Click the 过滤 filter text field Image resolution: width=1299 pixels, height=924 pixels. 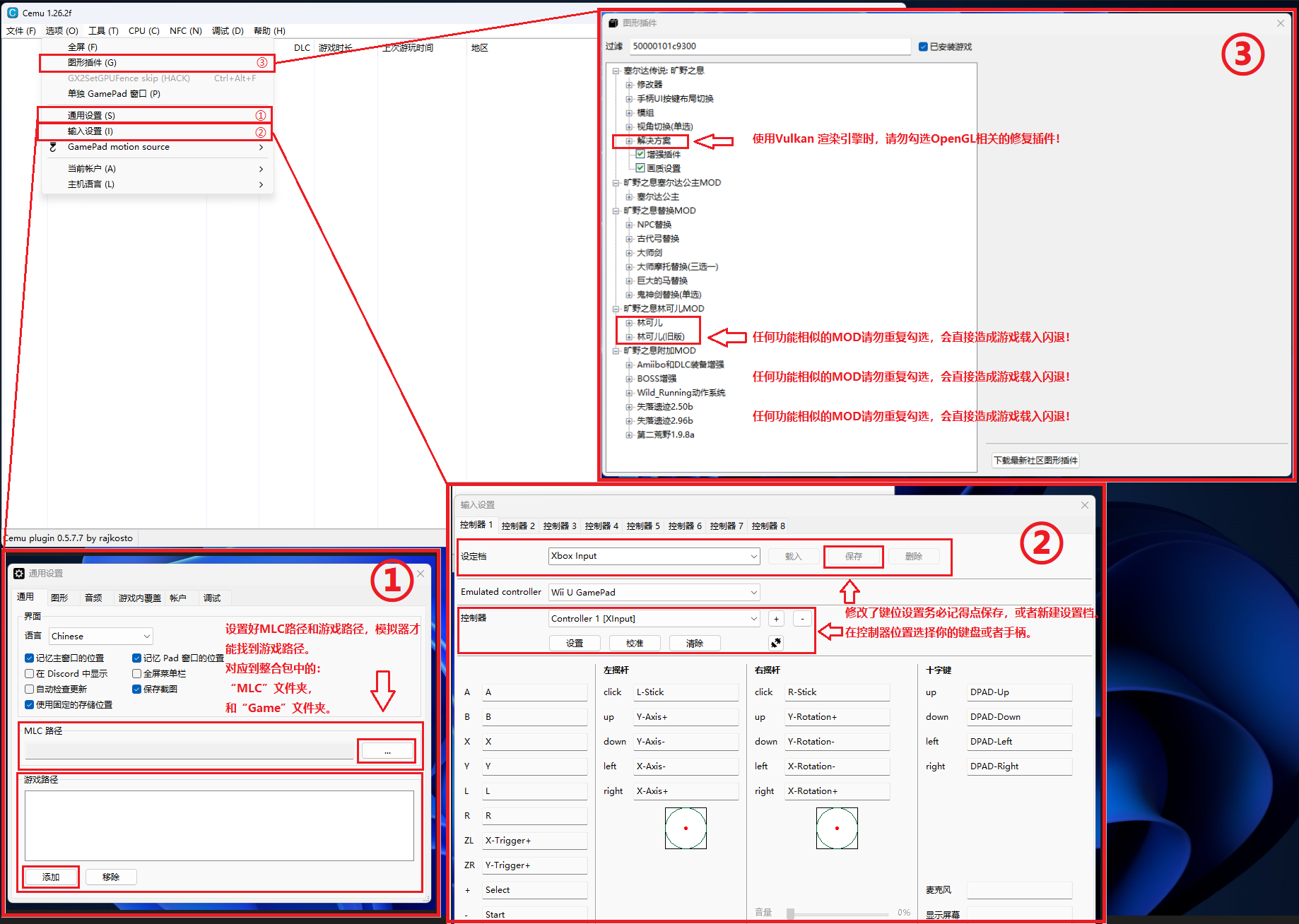pos(770,47)
